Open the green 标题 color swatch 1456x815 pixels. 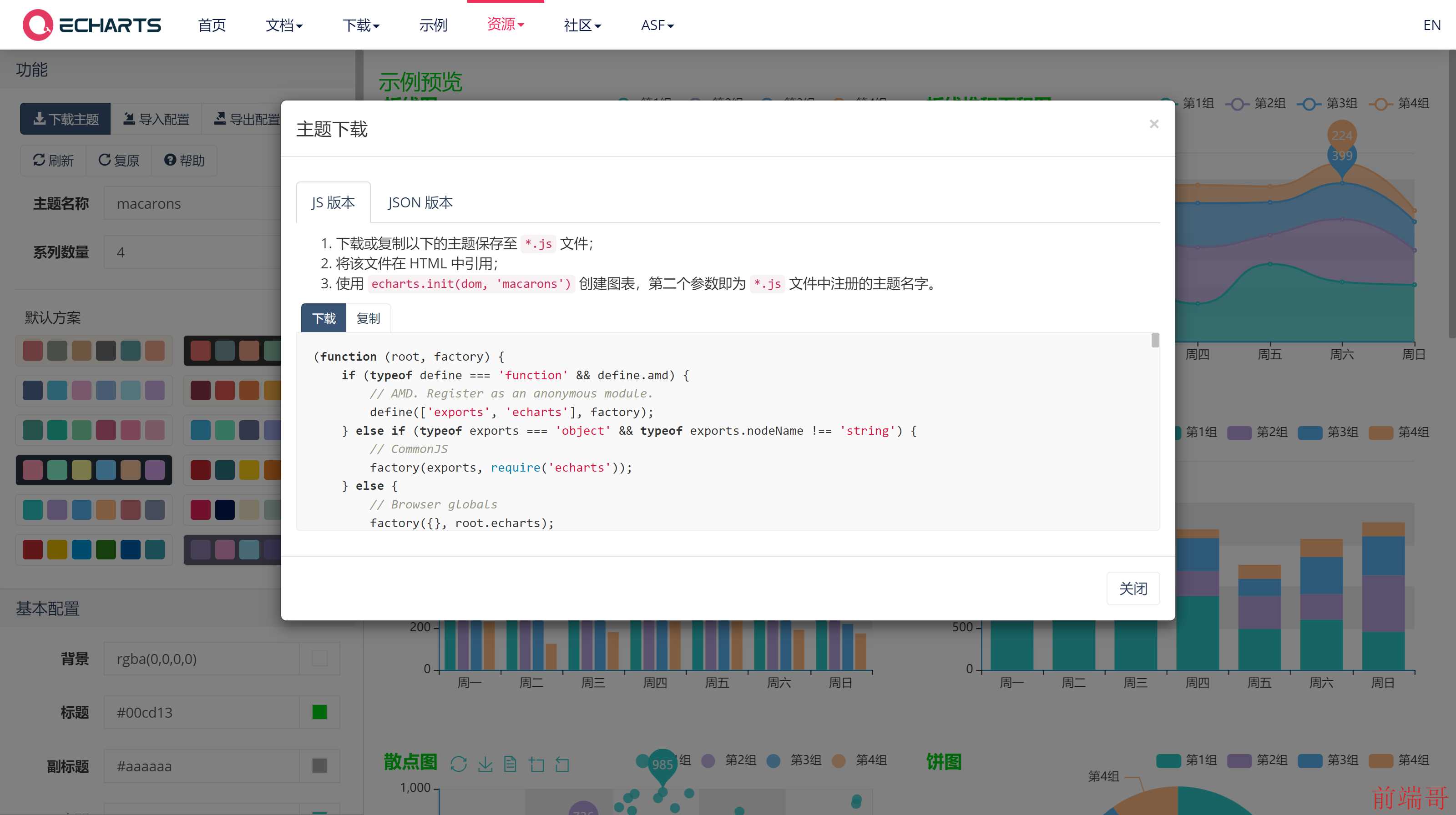click(x=320, y=712)
